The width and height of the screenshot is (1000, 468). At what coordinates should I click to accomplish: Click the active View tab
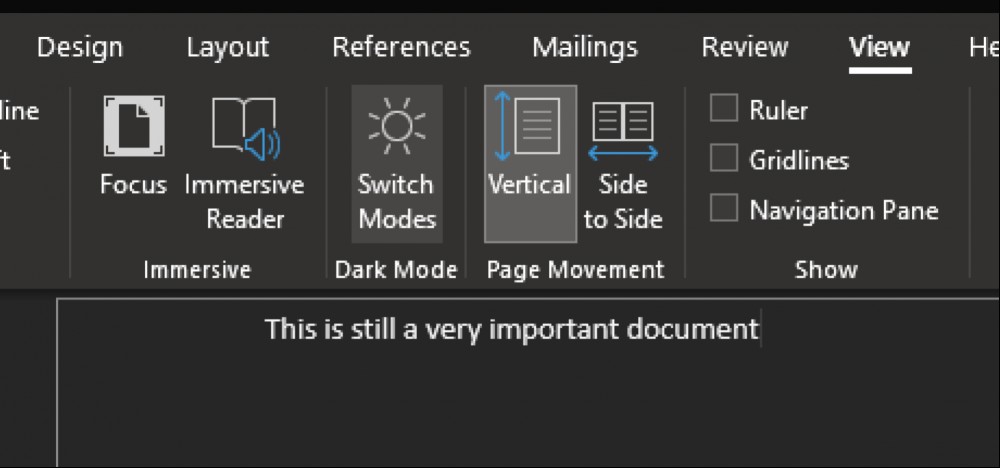[x=879, y=48]
